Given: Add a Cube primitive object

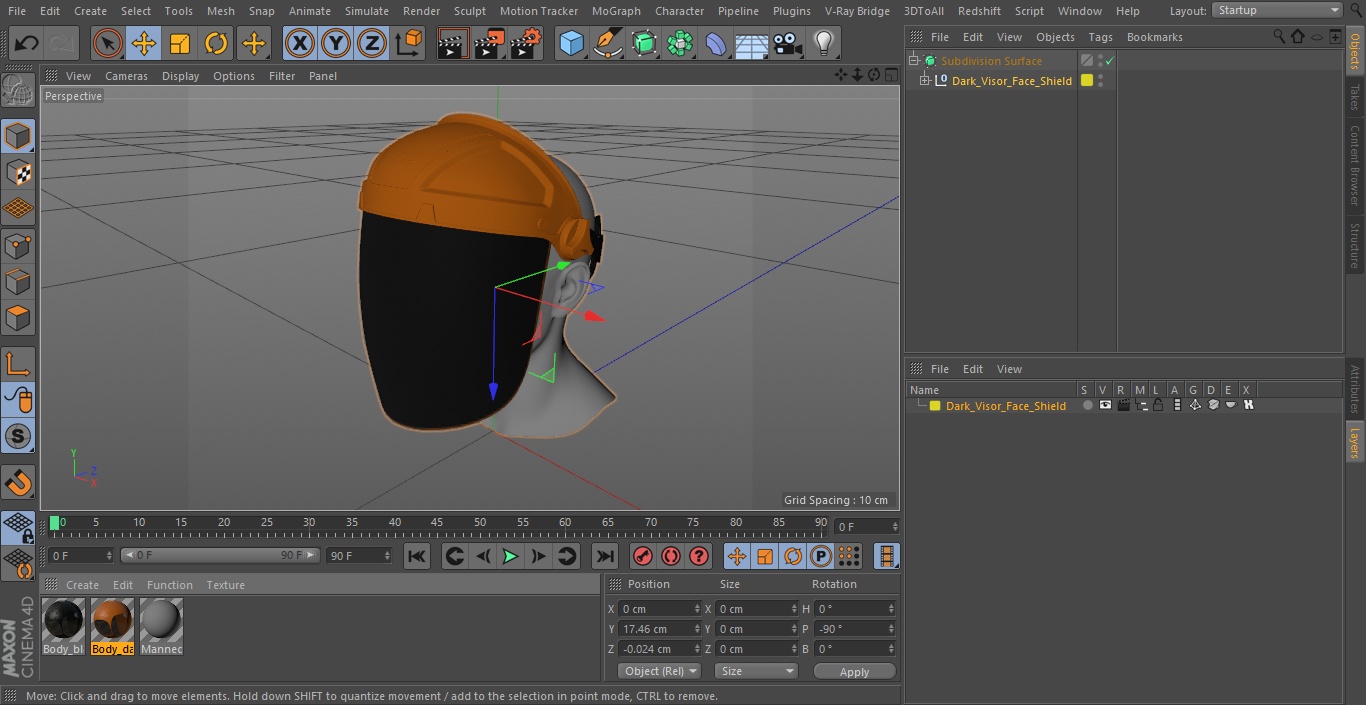Looking at the screenshot, I should coord(571,43).
